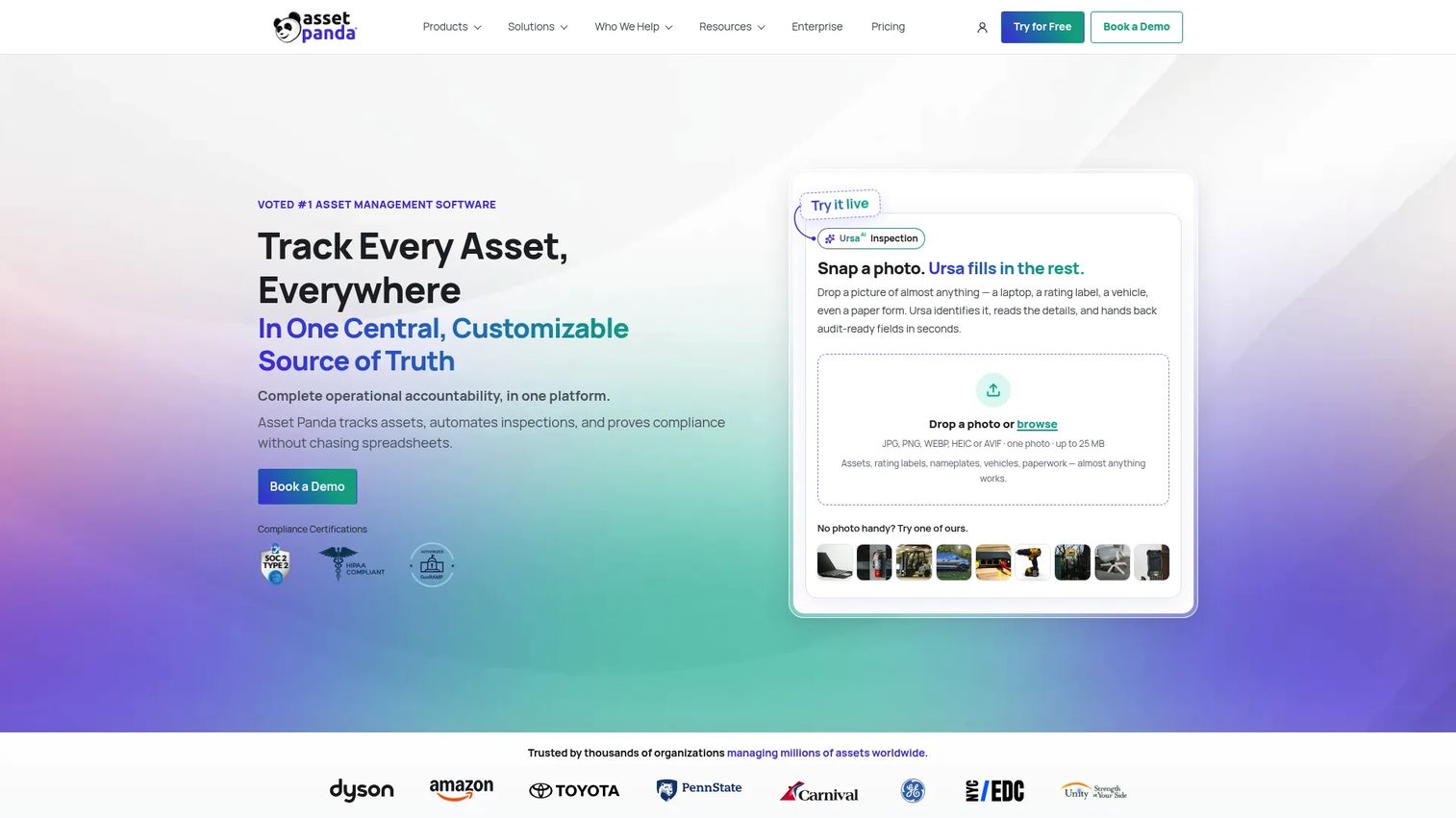The width and height of the screenshot is (1456, 818).
Task: Select the laptop sample photo
Action: (835, 562)
